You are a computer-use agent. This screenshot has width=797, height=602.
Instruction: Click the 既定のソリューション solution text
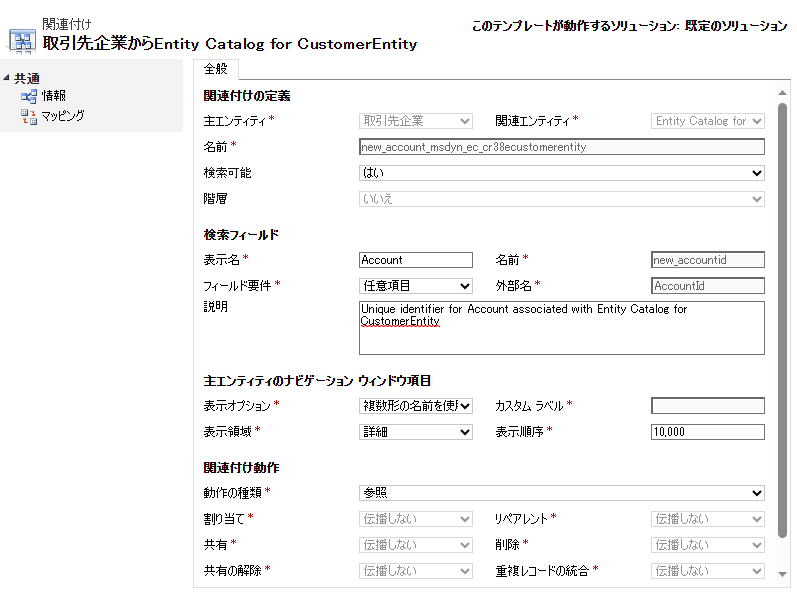pyautogui.click(x=736, y=25)
